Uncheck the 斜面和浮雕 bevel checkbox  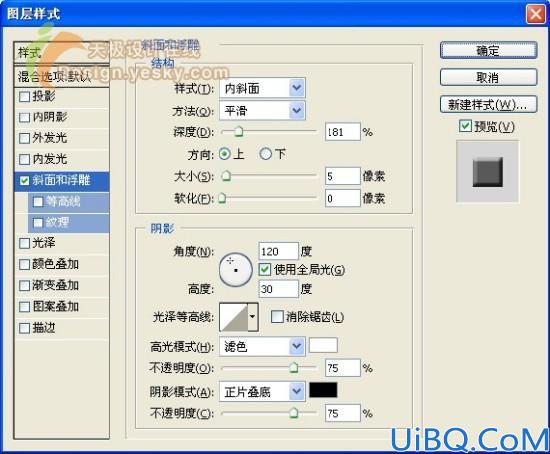(24, 181)
